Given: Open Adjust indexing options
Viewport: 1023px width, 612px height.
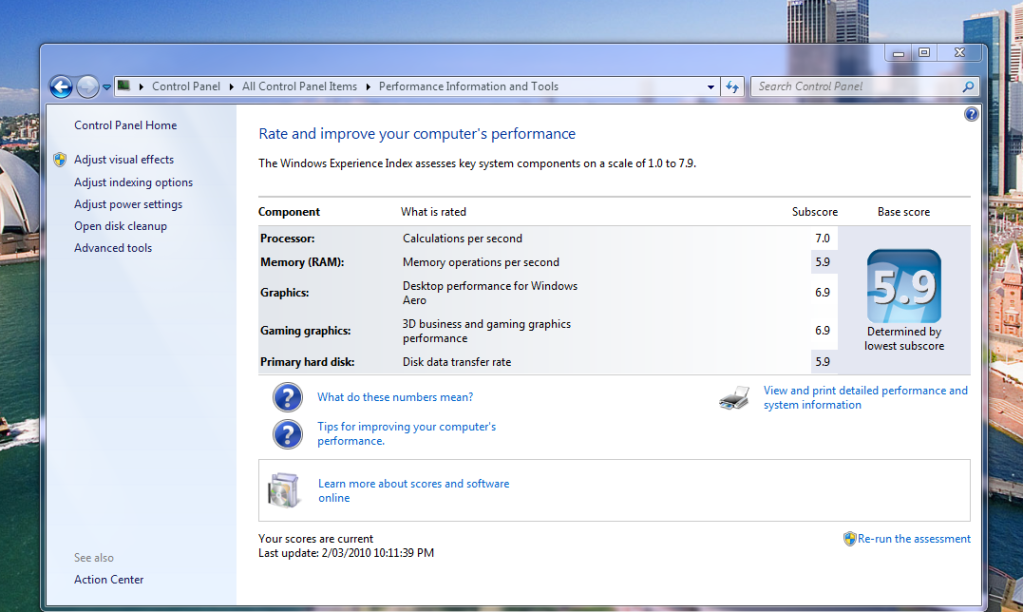Looking at the screenshot, I should click(x=133, y=183).
